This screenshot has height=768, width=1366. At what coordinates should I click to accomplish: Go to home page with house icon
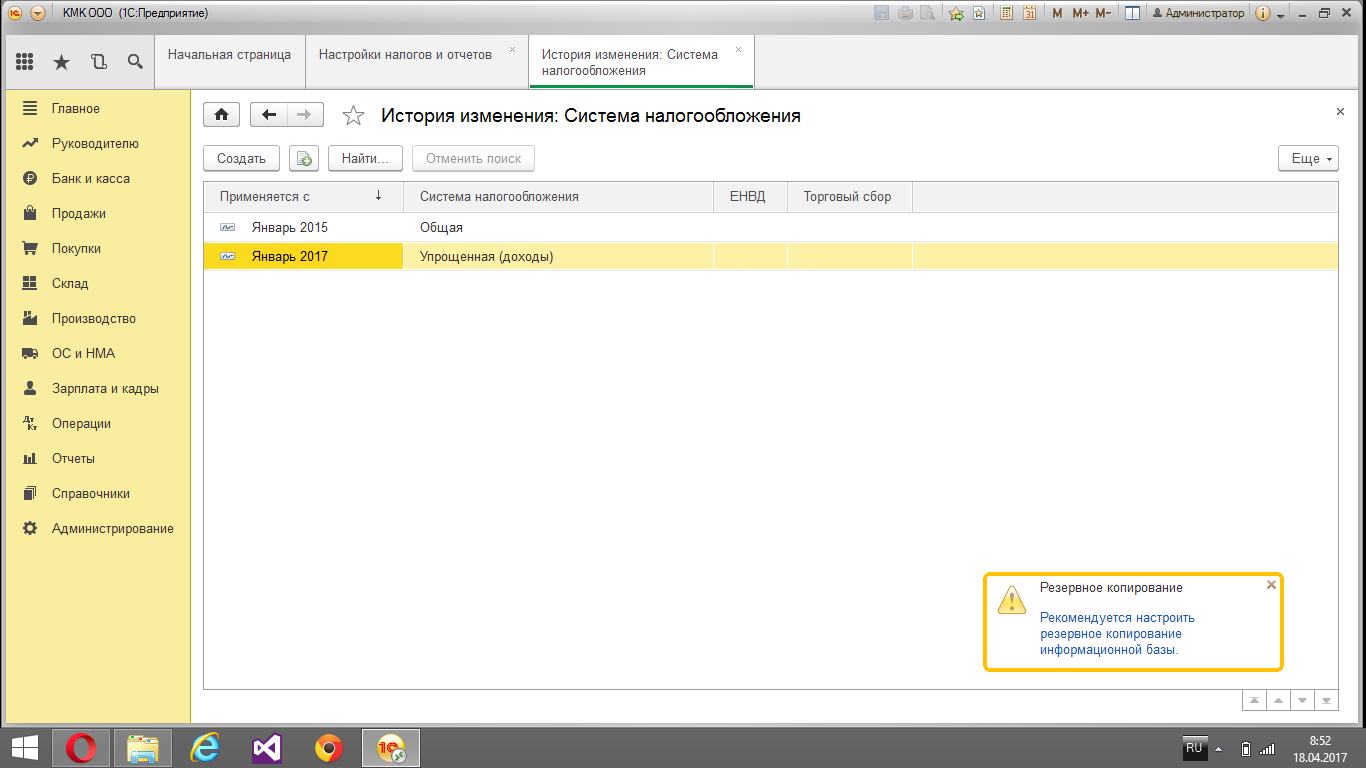221,115
